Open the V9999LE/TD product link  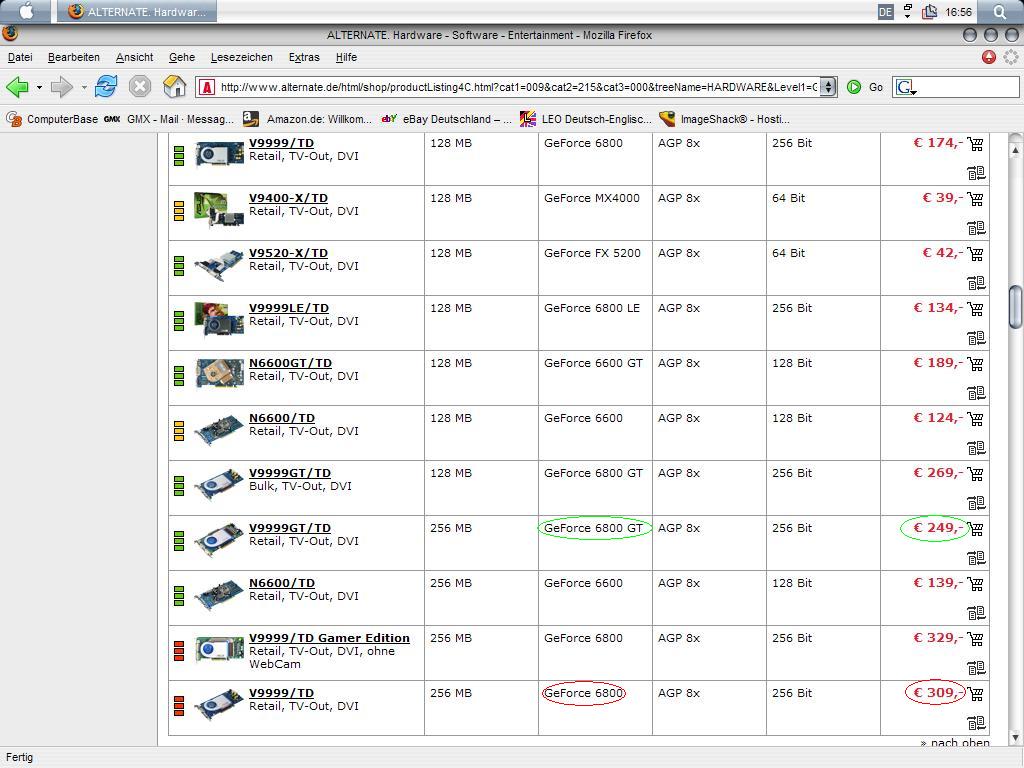289,308
